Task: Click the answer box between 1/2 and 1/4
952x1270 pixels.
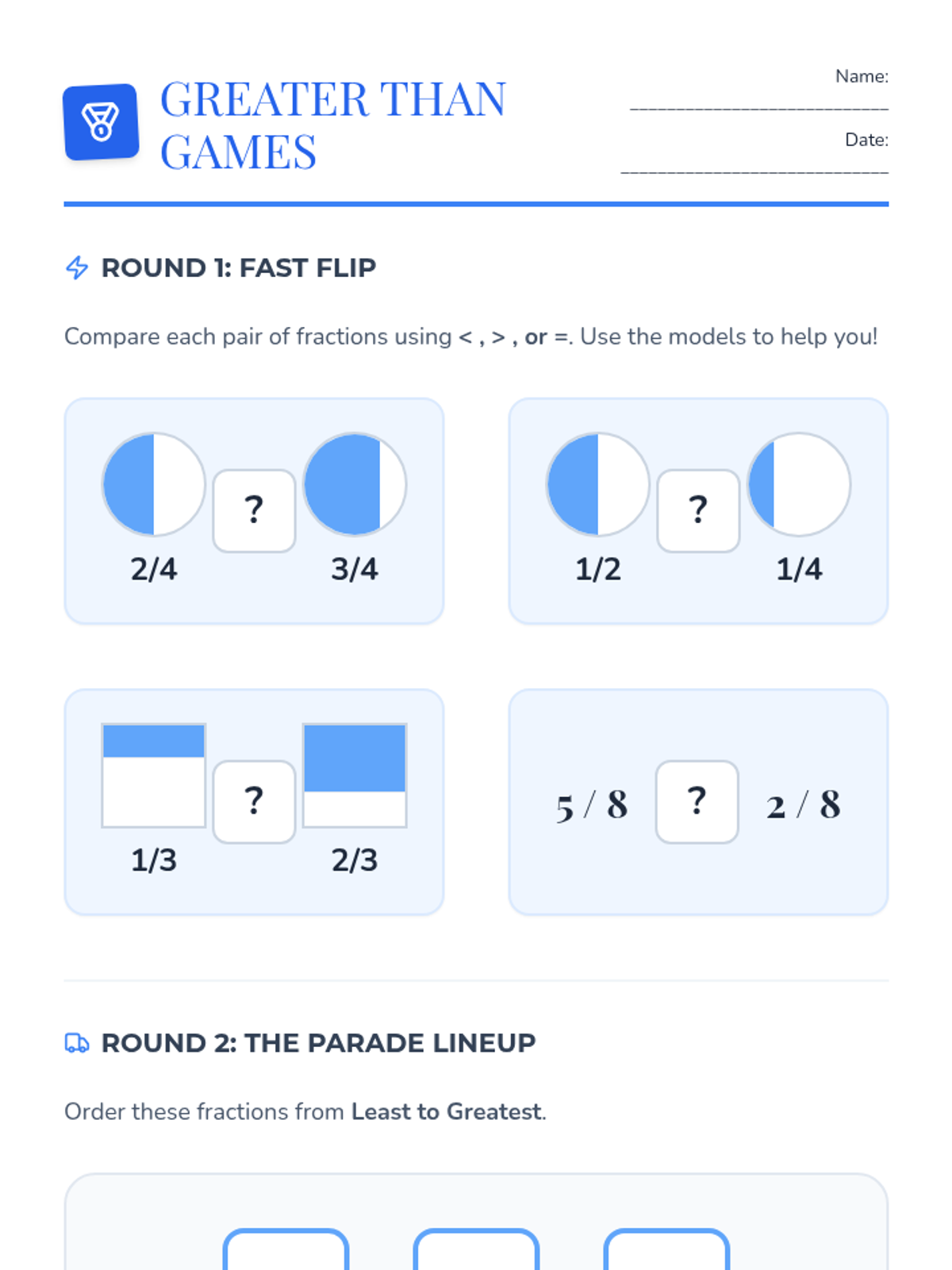Action: point(698,510)
